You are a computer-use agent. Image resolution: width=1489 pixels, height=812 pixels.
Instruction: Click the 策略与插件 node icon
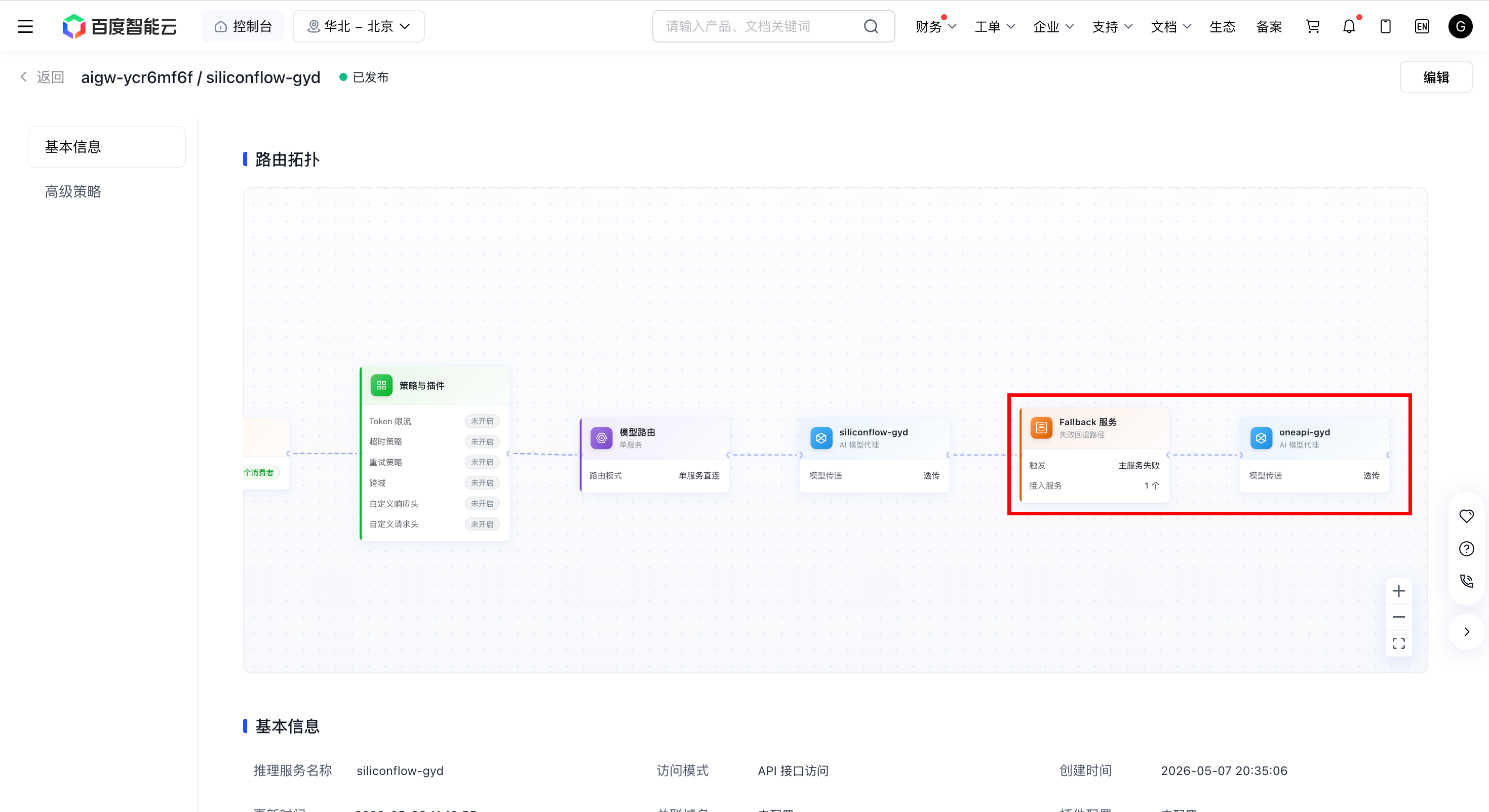381,385
